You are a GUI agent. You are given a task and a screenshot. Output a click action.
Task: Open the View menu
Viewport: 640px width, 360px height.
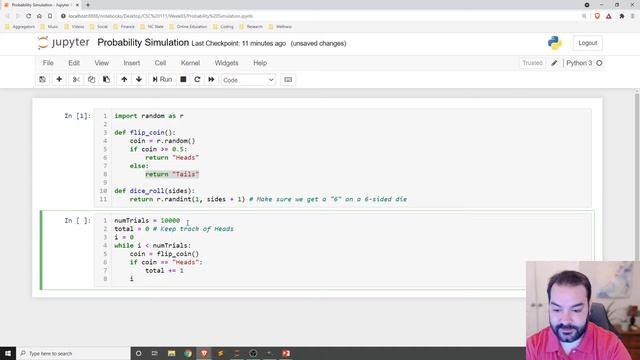[102, 63]
